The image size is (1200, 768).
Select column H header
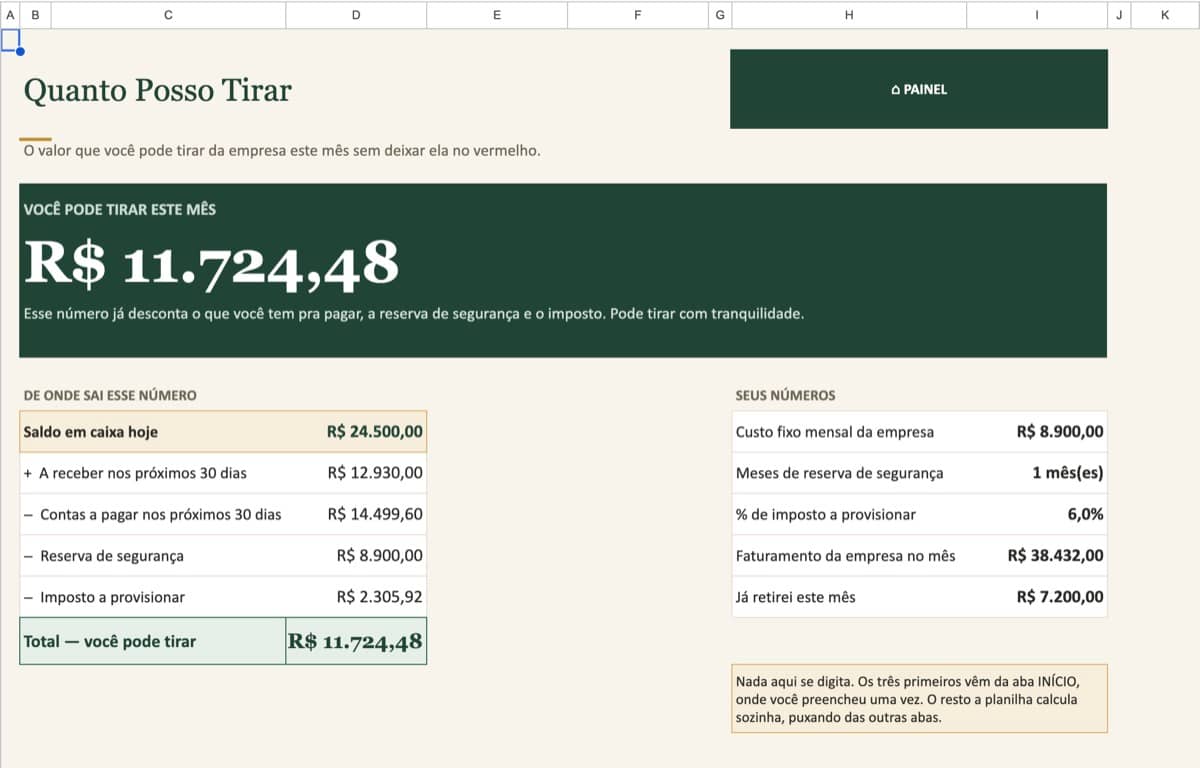click(849, 15)
